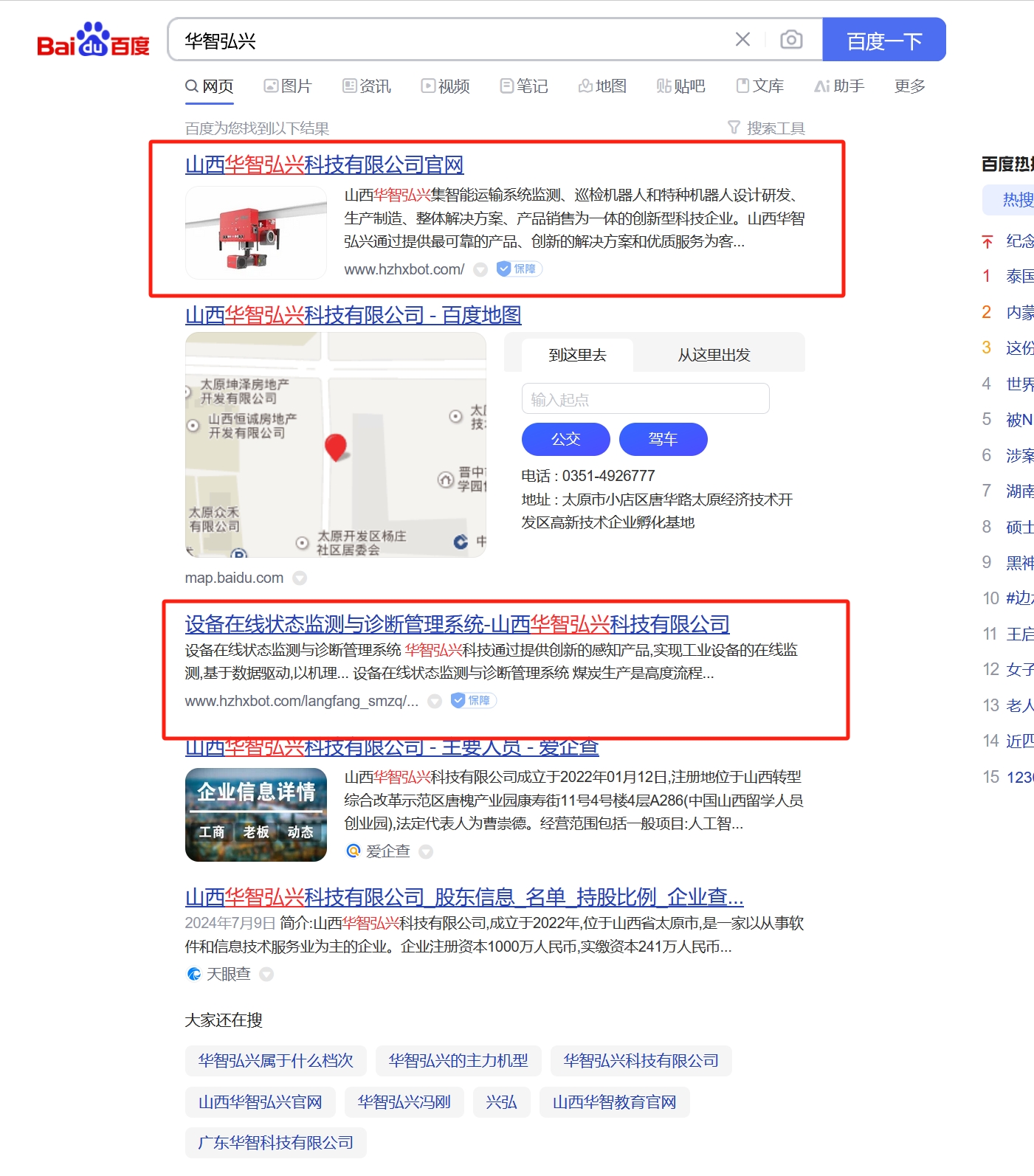The image size is (1034, 1176).
Task: Switch to 资讯 tab
Action: coord(367,86)
